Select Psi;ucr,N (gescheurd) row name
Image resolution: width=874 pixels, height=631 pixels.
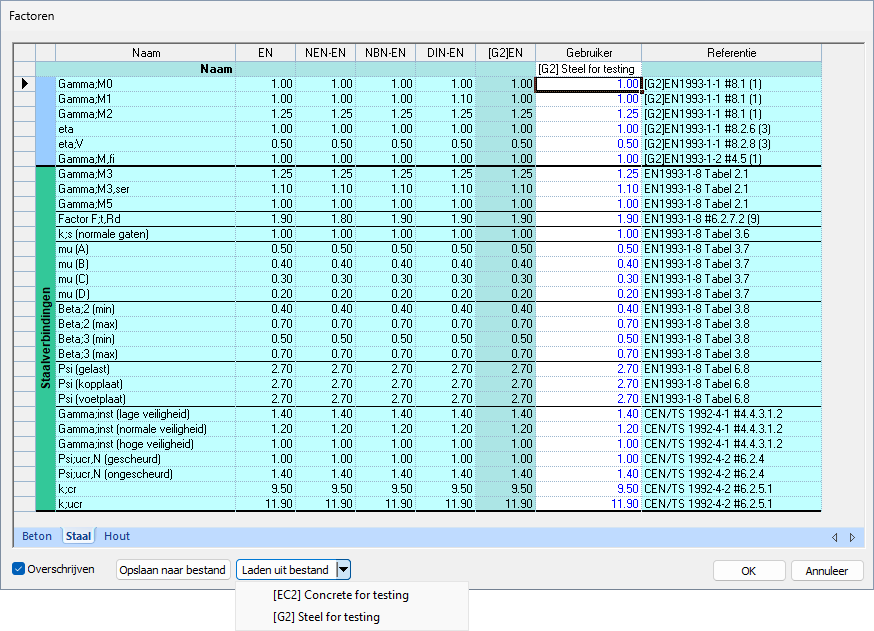(109, 459)
